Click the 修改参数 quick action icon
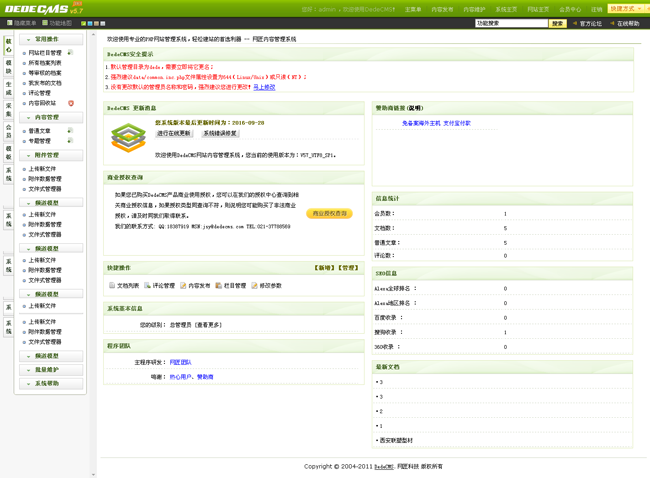The image size is (650, 478). pyautogui.click(x=254, y=285)
